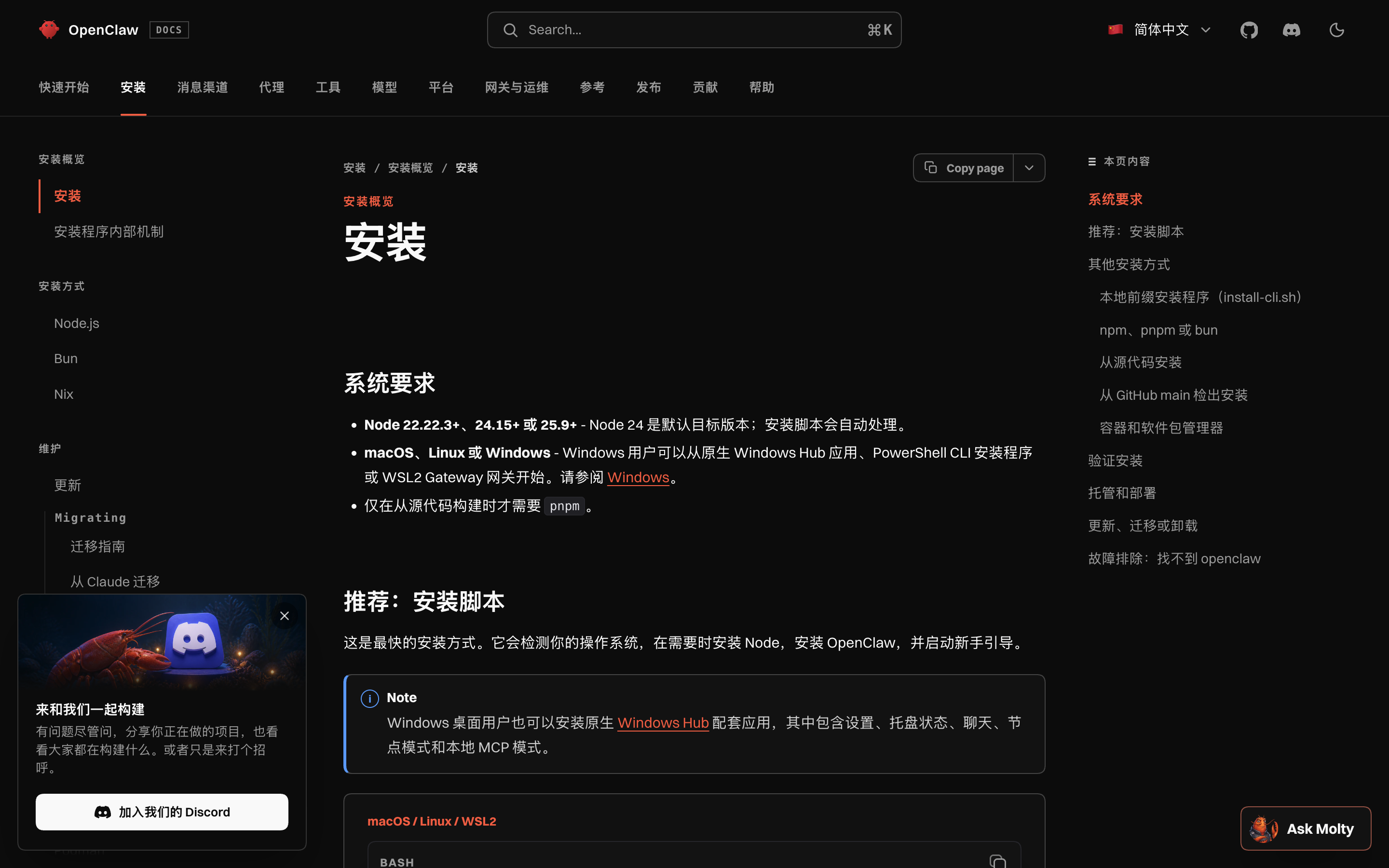1389x868 pixels.
Task: Click the 安装概览 breadcrumb link
Action: (x=410, y=168)
